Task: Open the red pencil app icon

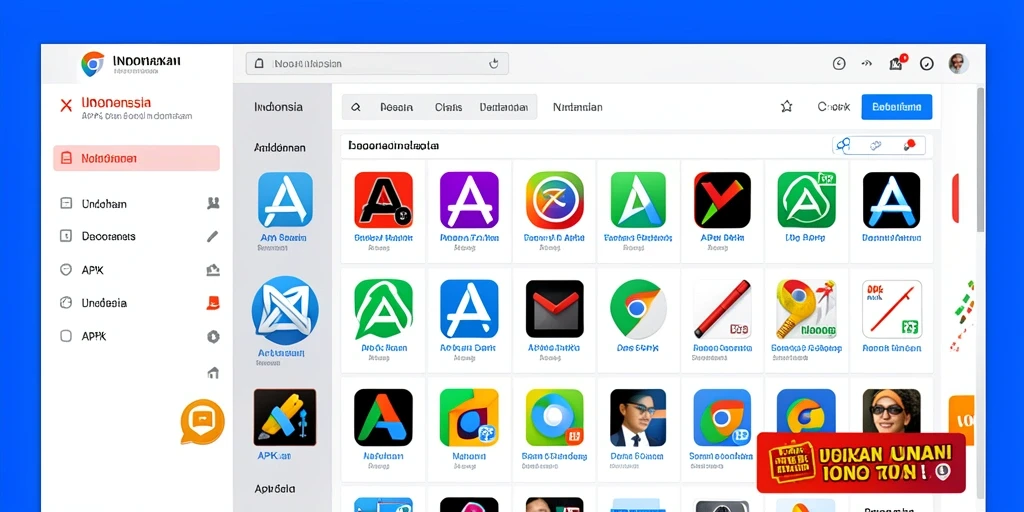Action: click(x=722, y=309)
